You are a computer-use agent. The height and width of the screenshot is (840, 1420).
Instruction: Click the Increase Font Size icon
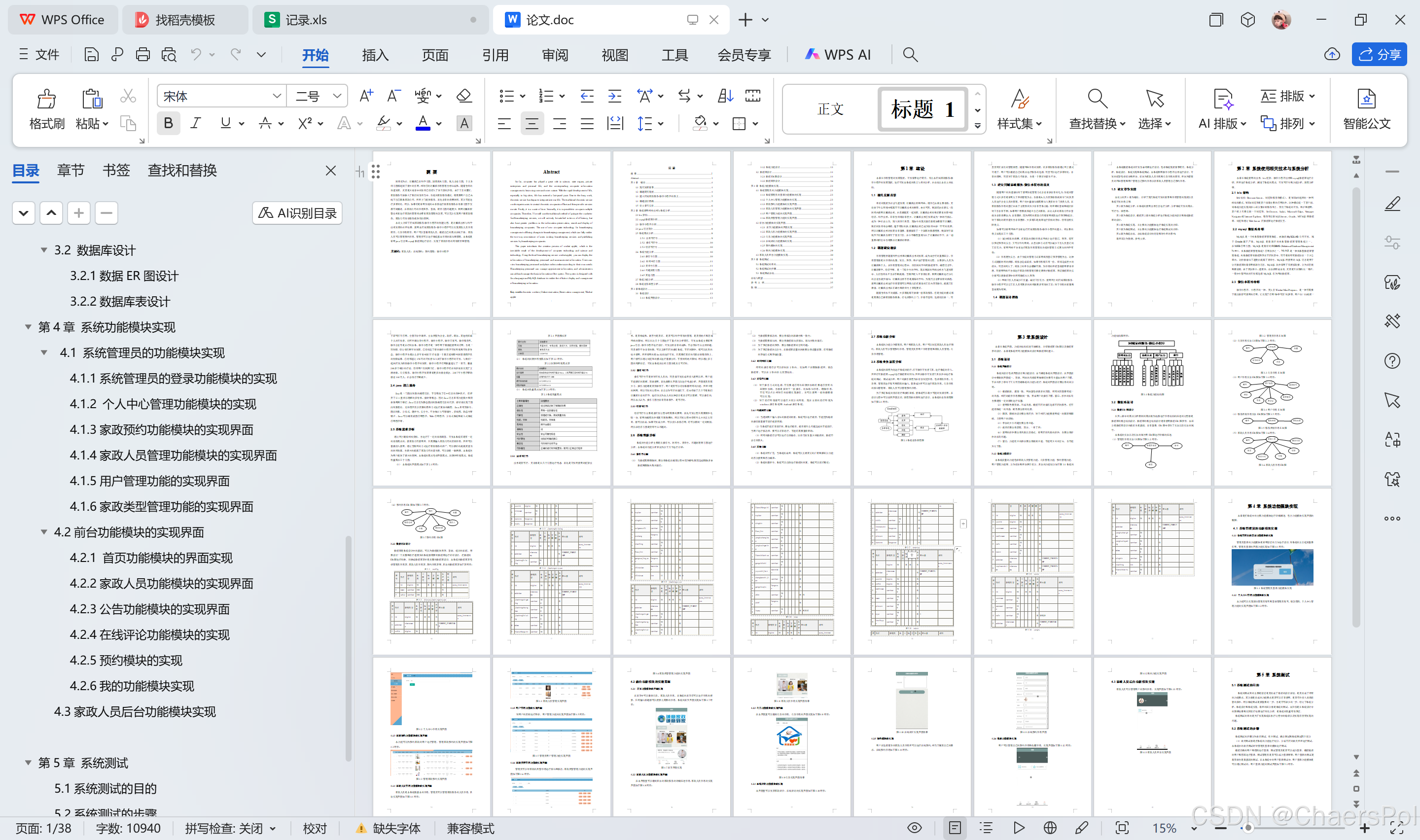366,96
